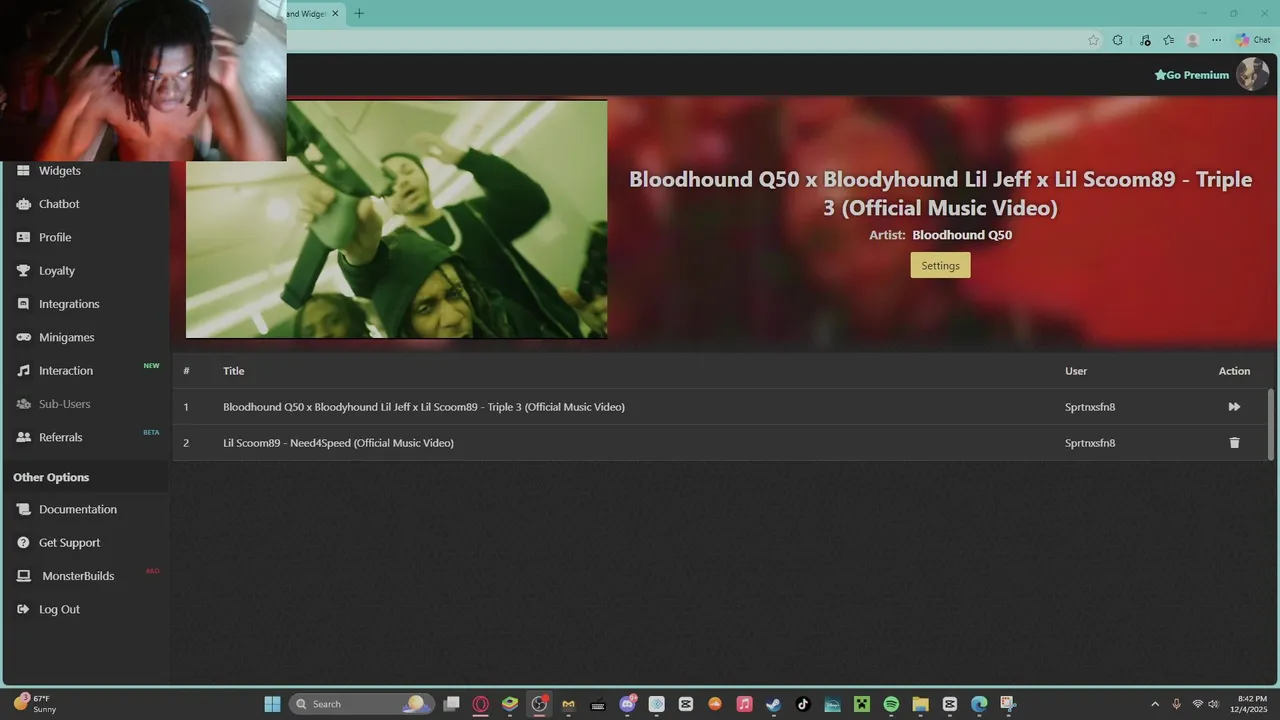
Task: Click the MonsterBuilds laptop icon
Action: 24,576
